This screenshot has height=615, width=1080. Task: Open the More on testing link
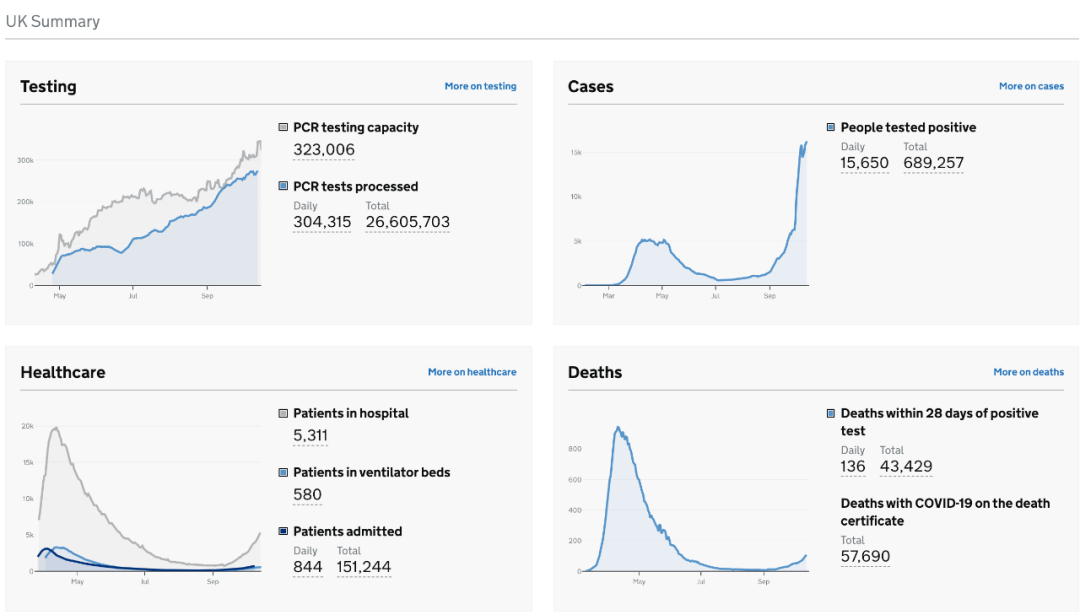point(480,86)
